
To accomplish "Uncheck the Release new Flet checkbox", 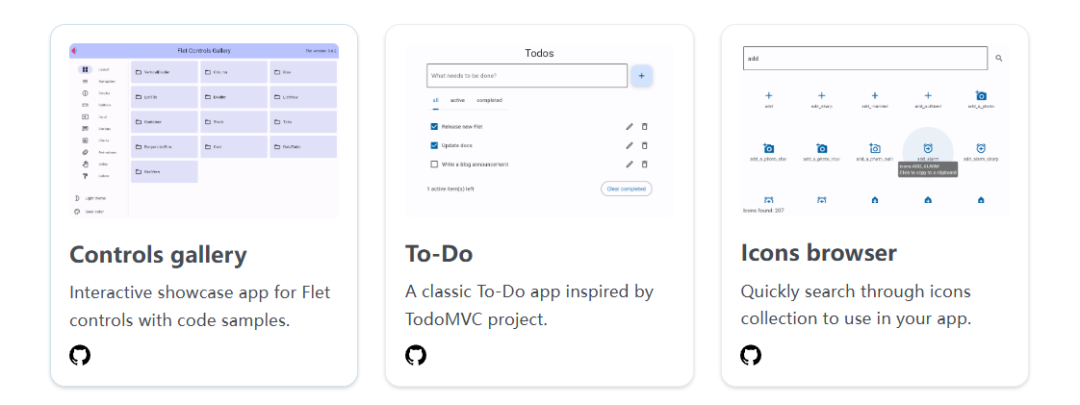I will 434,127.
